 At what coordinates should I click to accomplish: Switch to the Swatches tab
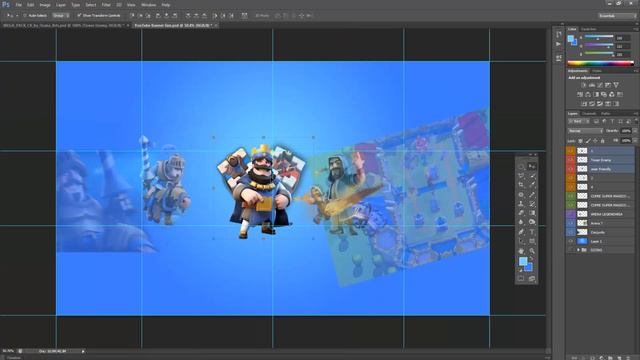(588, 29)
